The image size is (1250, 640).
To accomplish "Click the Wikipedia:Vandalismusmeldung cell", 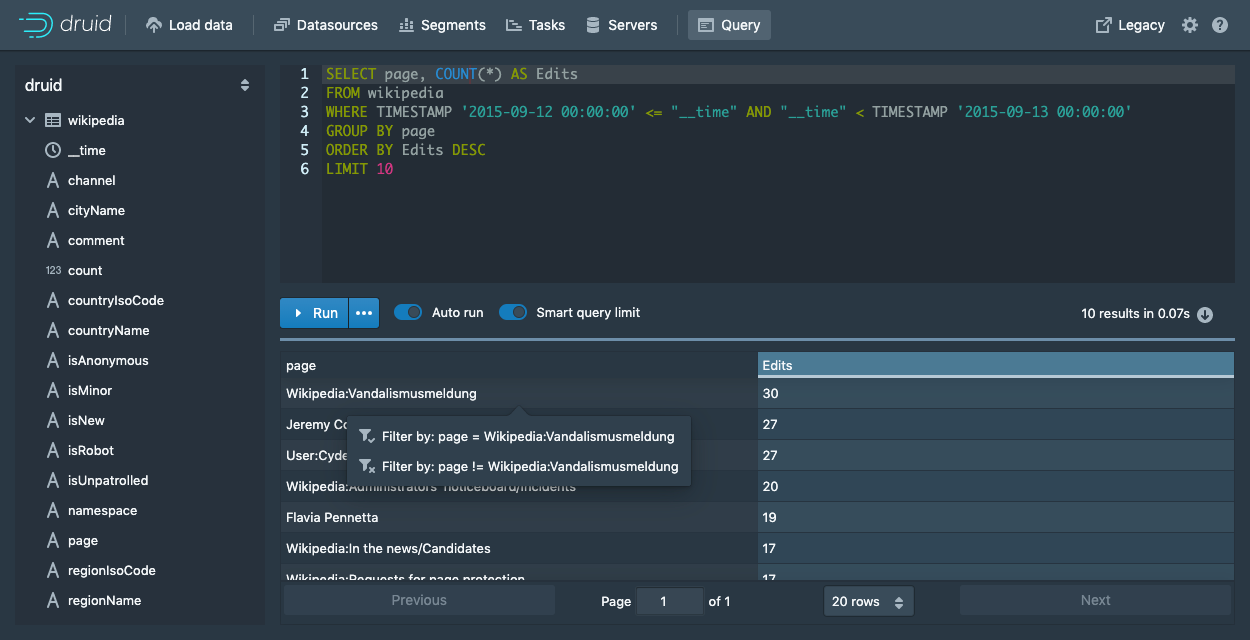I will click(x=519, y=394).
